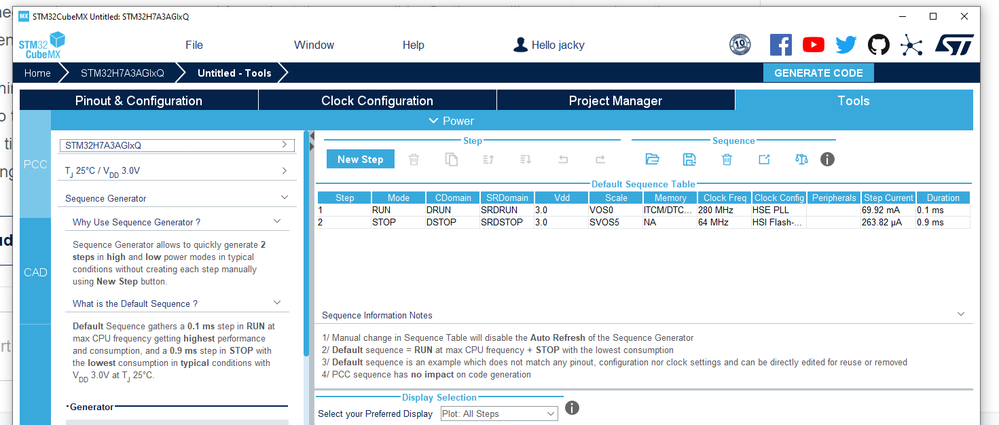Duplicate the selected step with copy icon
The image size is (999, 425).
[451, 159]
